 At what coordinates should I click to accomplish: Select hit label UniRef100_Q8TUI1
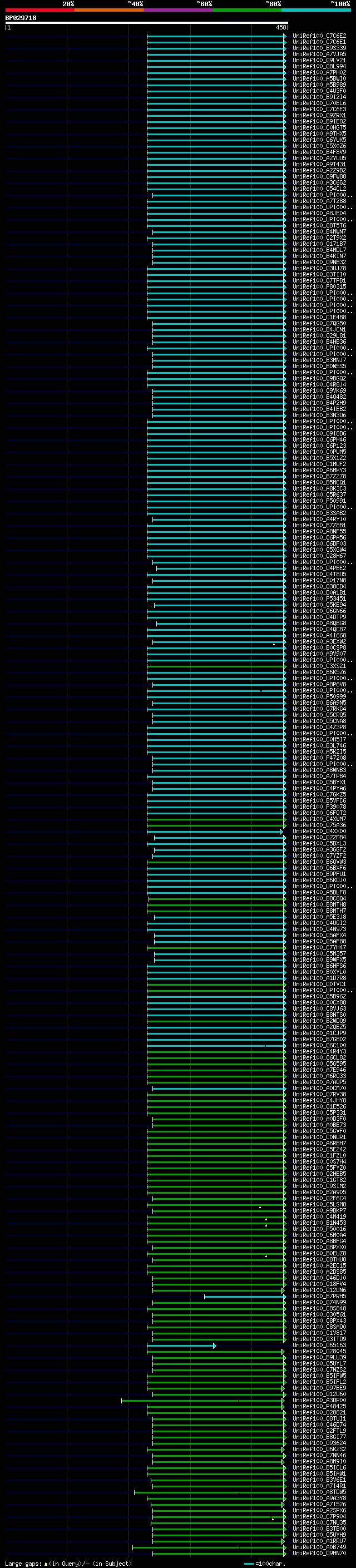point(319,1419)
